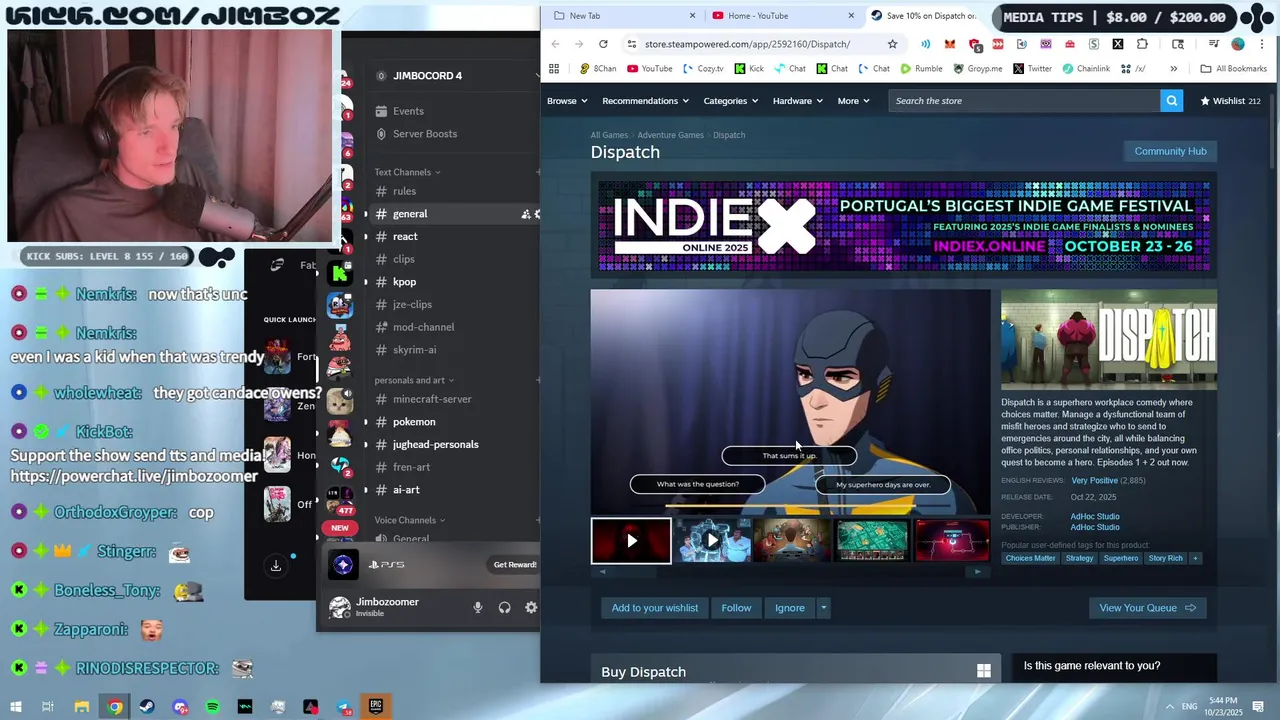Expand the Browse menu in Steam

tap(568, 101)
